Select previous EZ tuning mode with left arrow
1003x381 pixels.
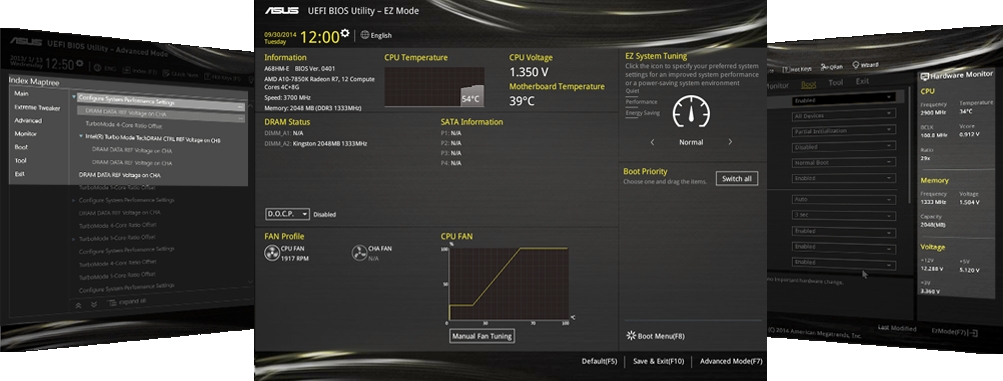pyautogui.click(x=652, y=143)
